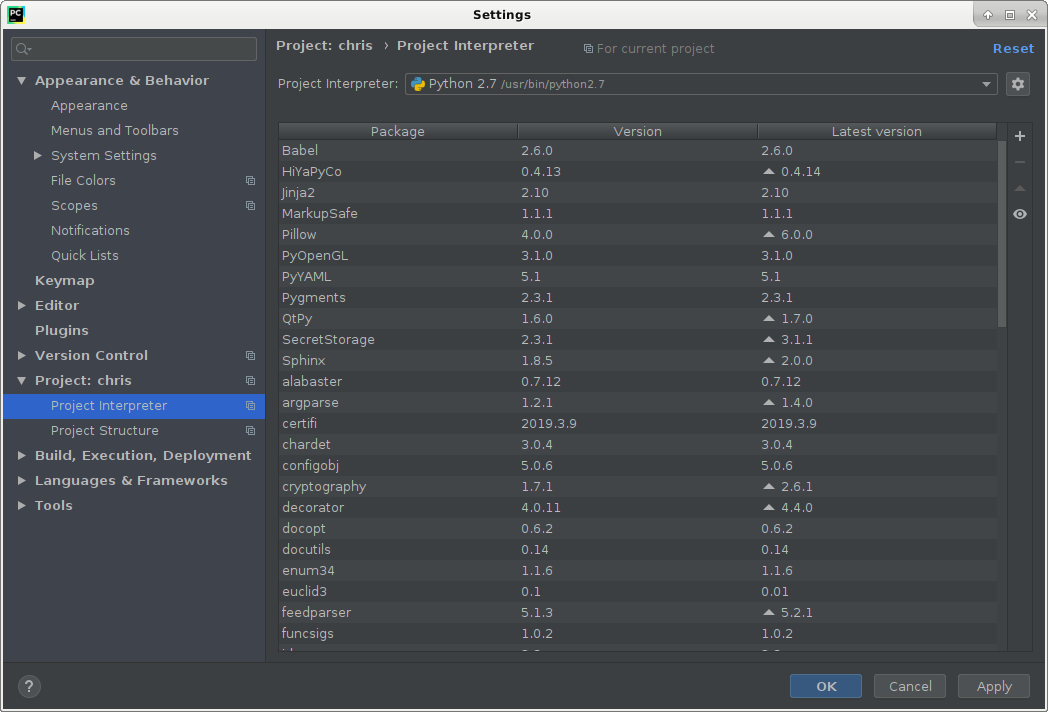This screenshot has width=1048, height=712.
Task: Select the certifi package row
Action: (638, 423)
